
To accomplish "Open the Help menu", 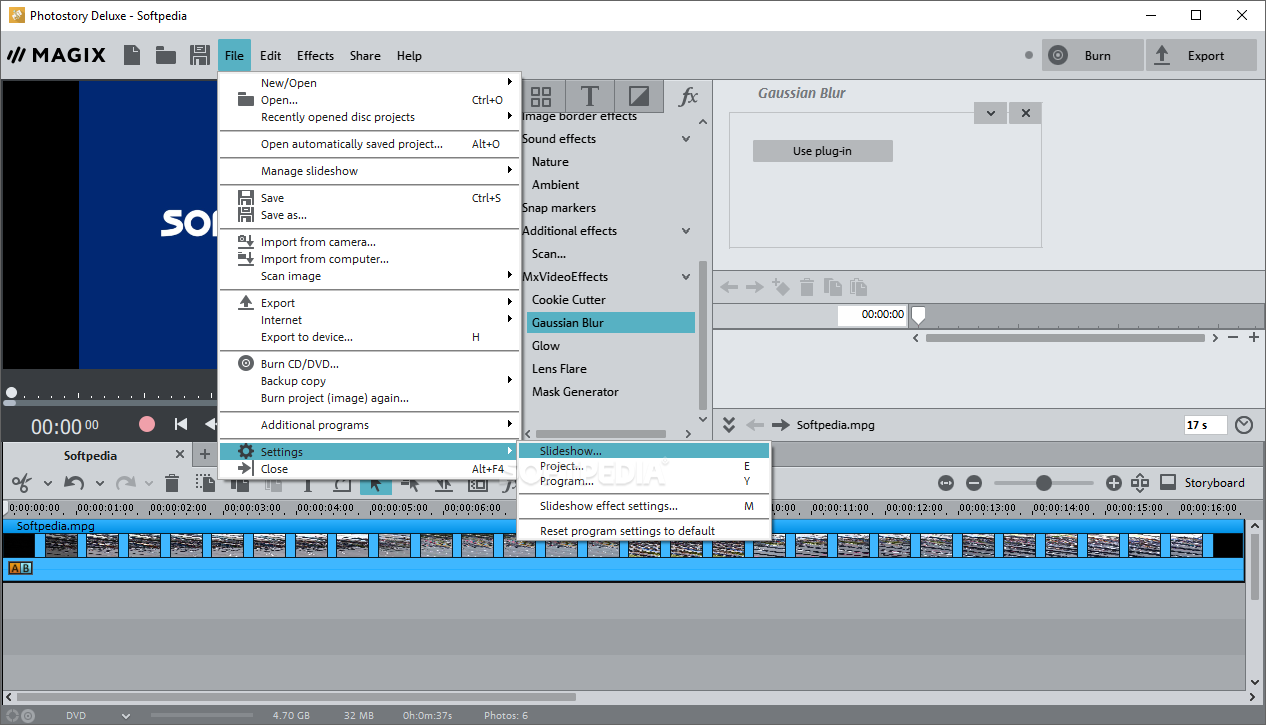I will click(x=409, y=56).
